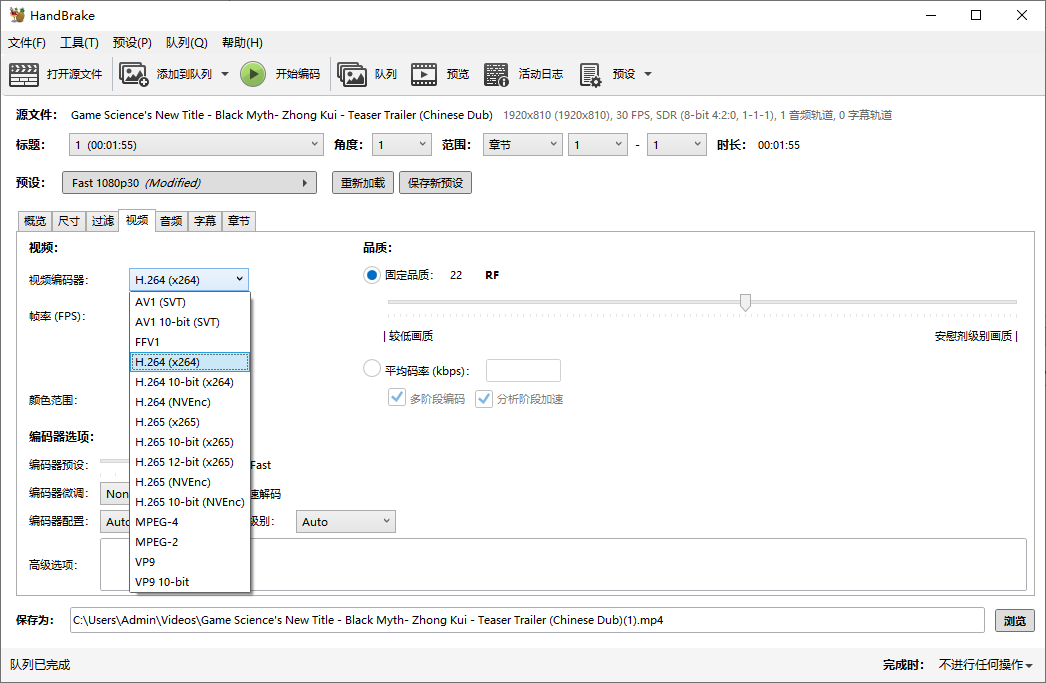Image resolution: width=1046 pixels, height=683 pixels.
Task: Click the 浏览 browse button
Action: (1015, 620)
